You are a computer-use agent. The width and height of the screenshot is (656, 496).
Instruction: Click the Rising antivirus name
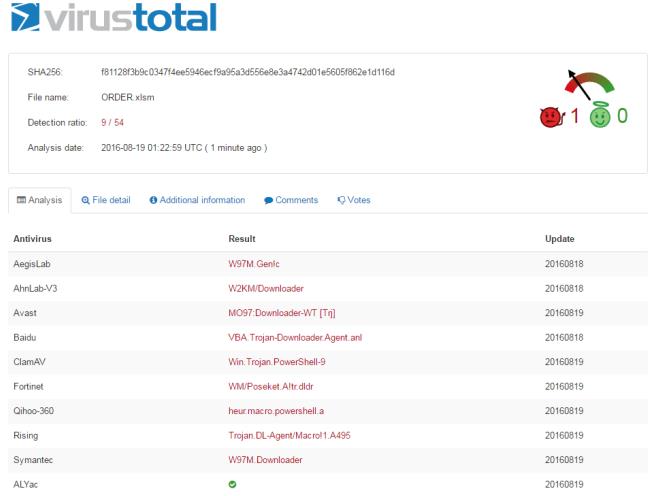[x=26, y=435]
